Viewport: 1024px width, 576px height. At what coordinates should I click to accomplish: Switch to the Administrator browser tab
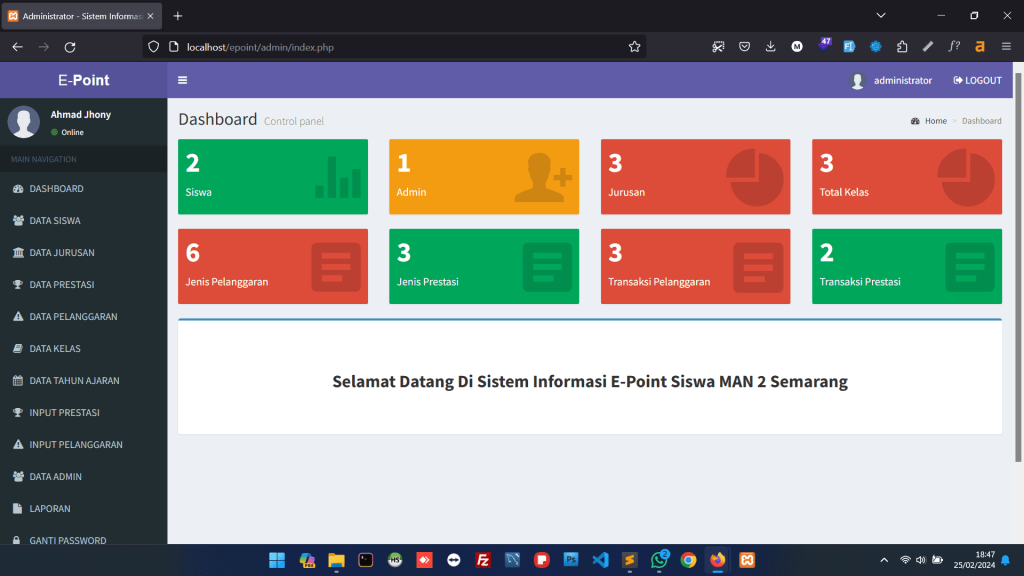(x=75, y=15)
